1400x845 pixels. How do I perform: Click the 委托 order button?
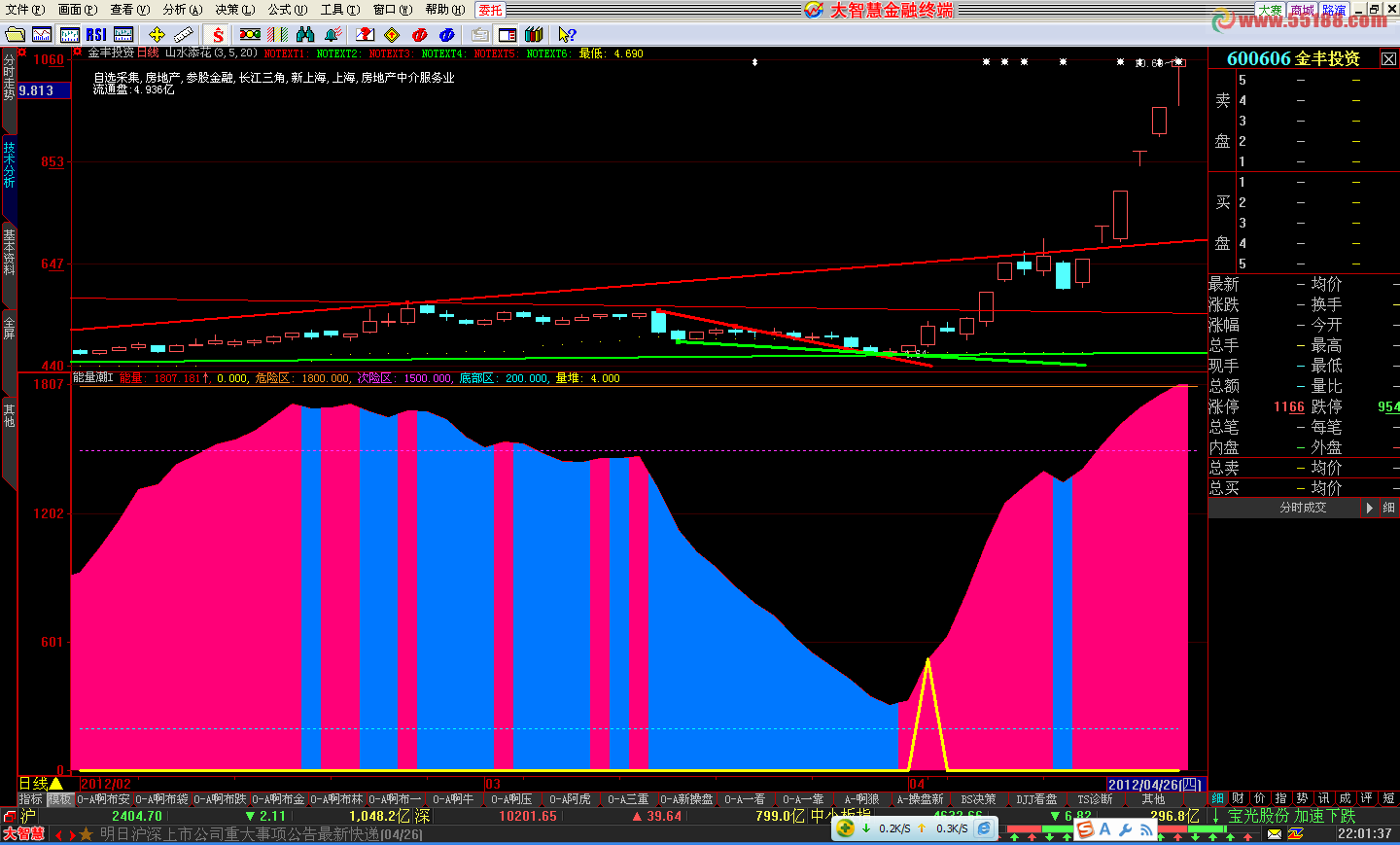[491, 10]
